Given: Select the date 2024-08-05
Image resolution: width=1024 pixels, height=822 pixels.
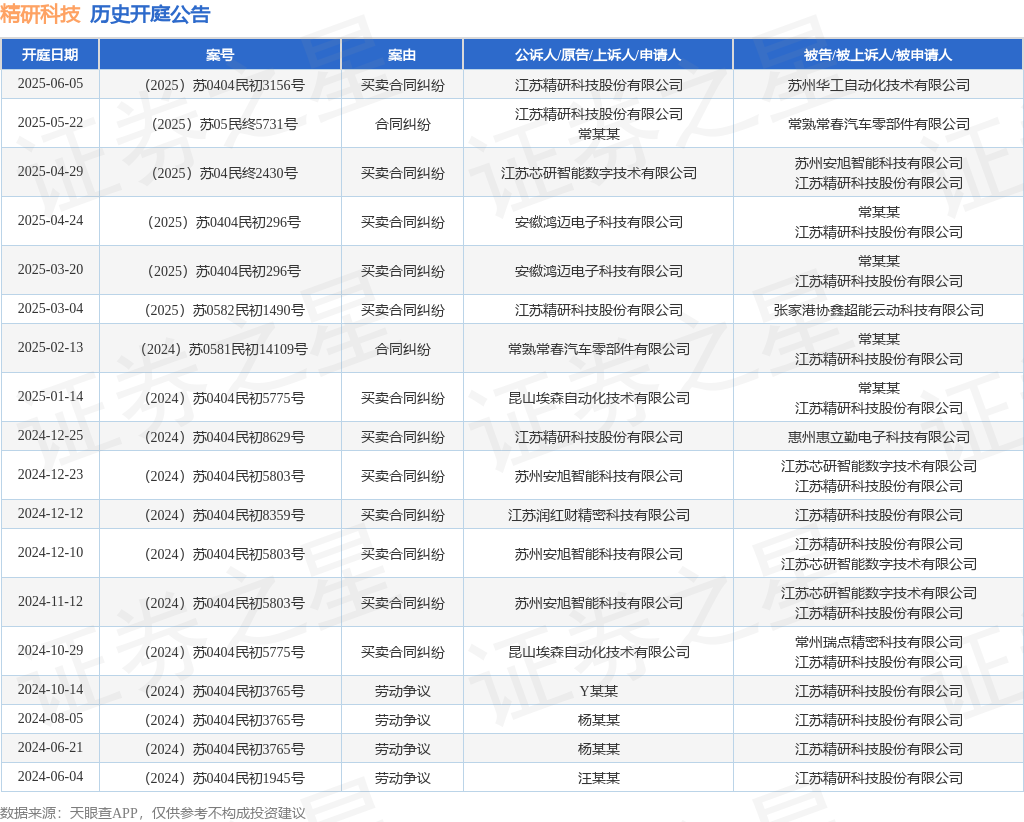Looking at the screenshot, I should pyautogui.click(x=50, y=719).
